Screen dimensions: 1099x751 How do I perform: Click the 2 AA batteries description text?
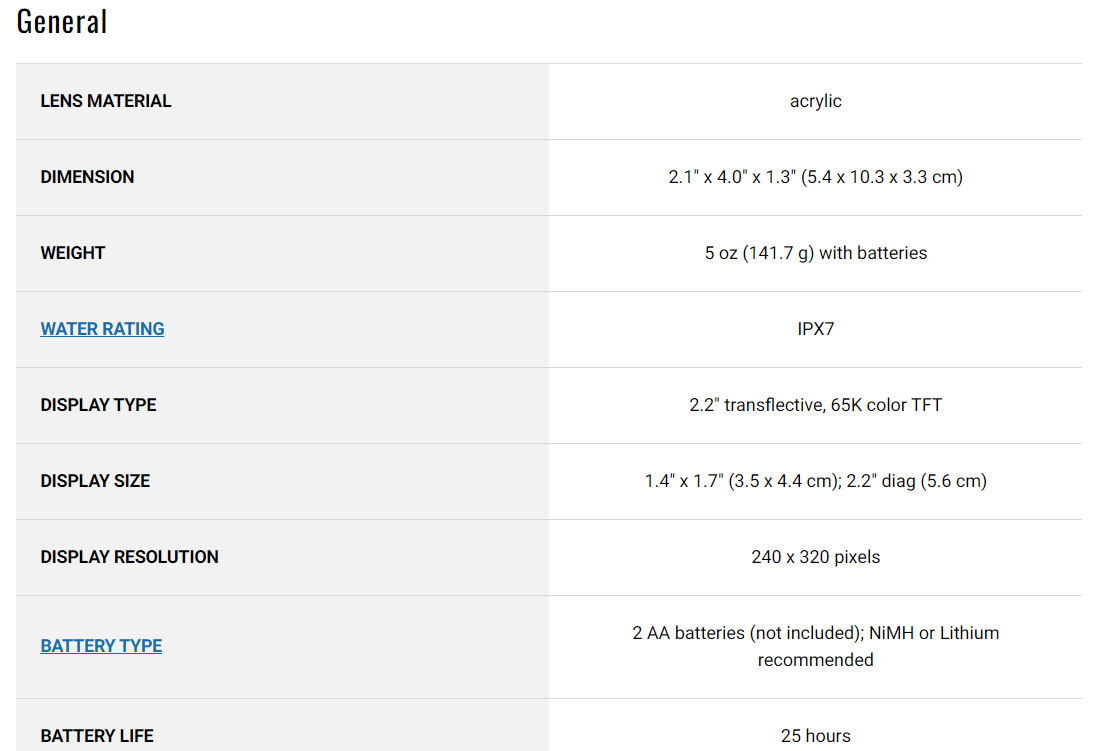pyautogui.click(x=815, y=633)
